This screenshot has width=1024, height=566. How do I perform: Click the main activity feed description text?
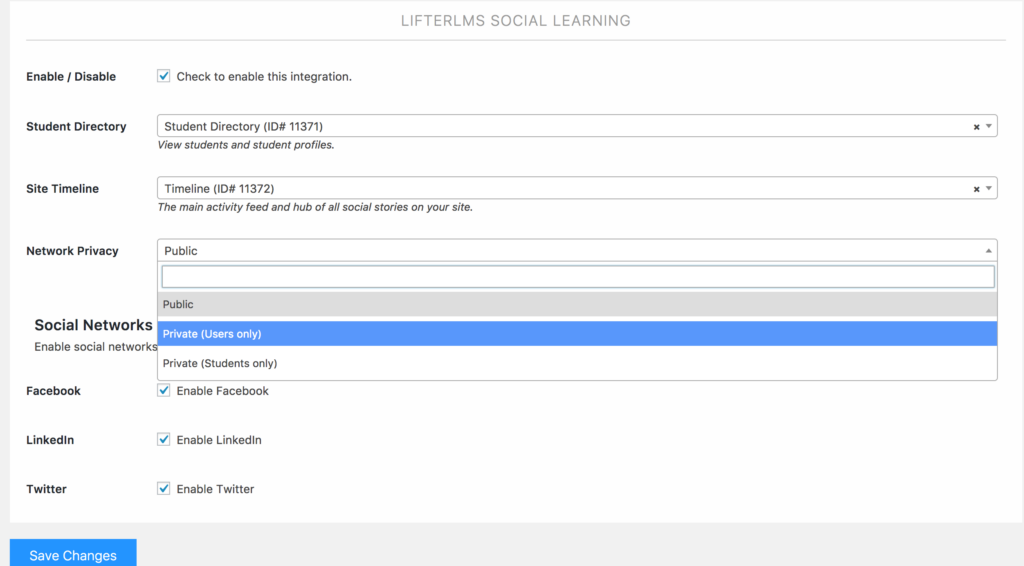pos(315,207)
